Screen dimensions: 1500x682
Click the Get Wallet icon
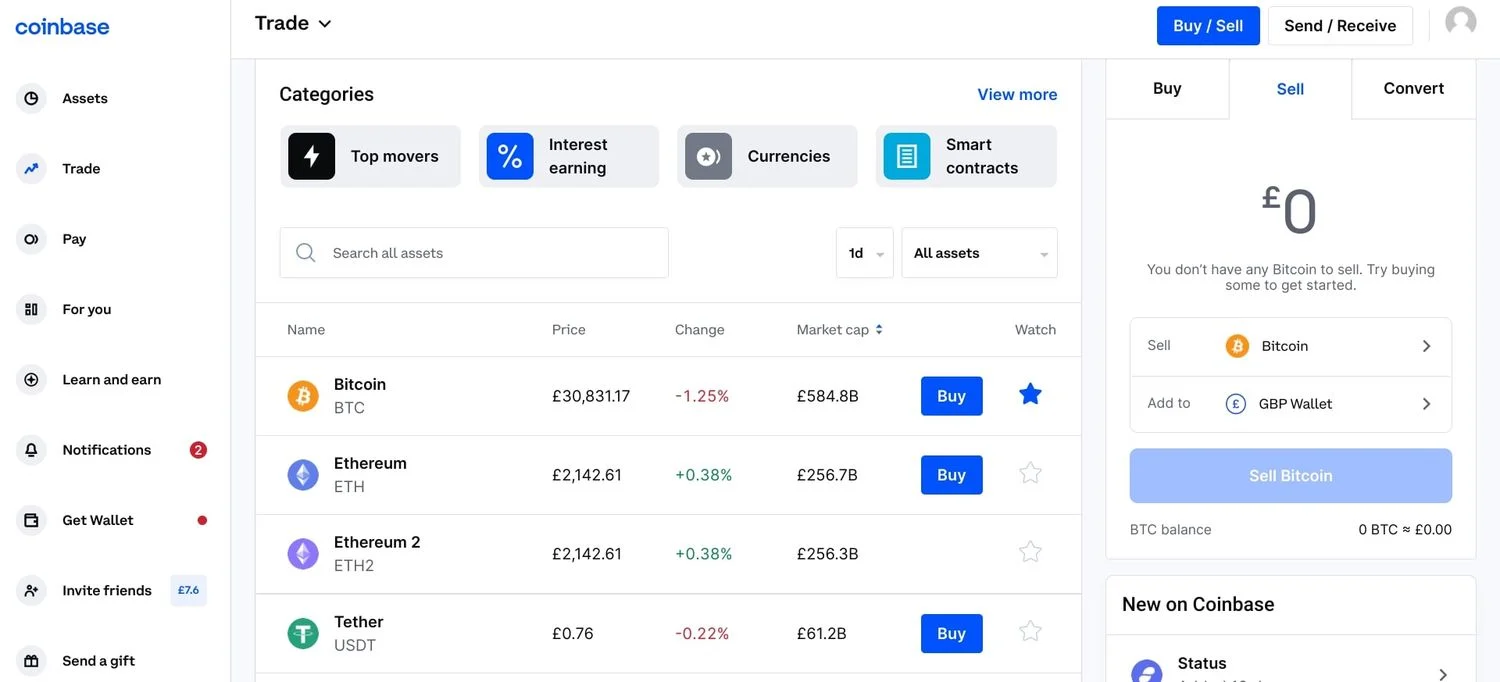tap(31, 520)
